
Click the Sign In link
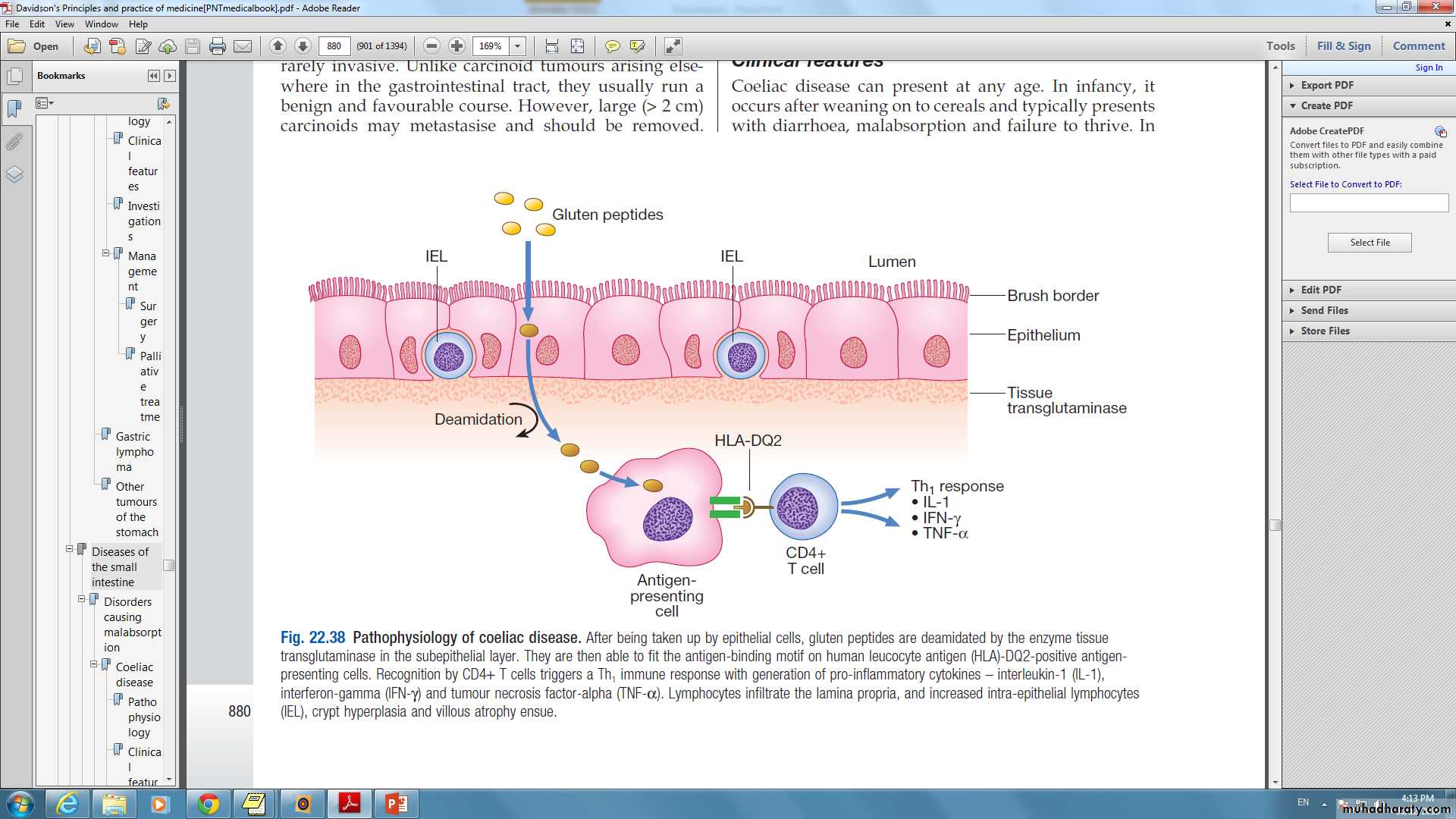[x=1429, y=67]
